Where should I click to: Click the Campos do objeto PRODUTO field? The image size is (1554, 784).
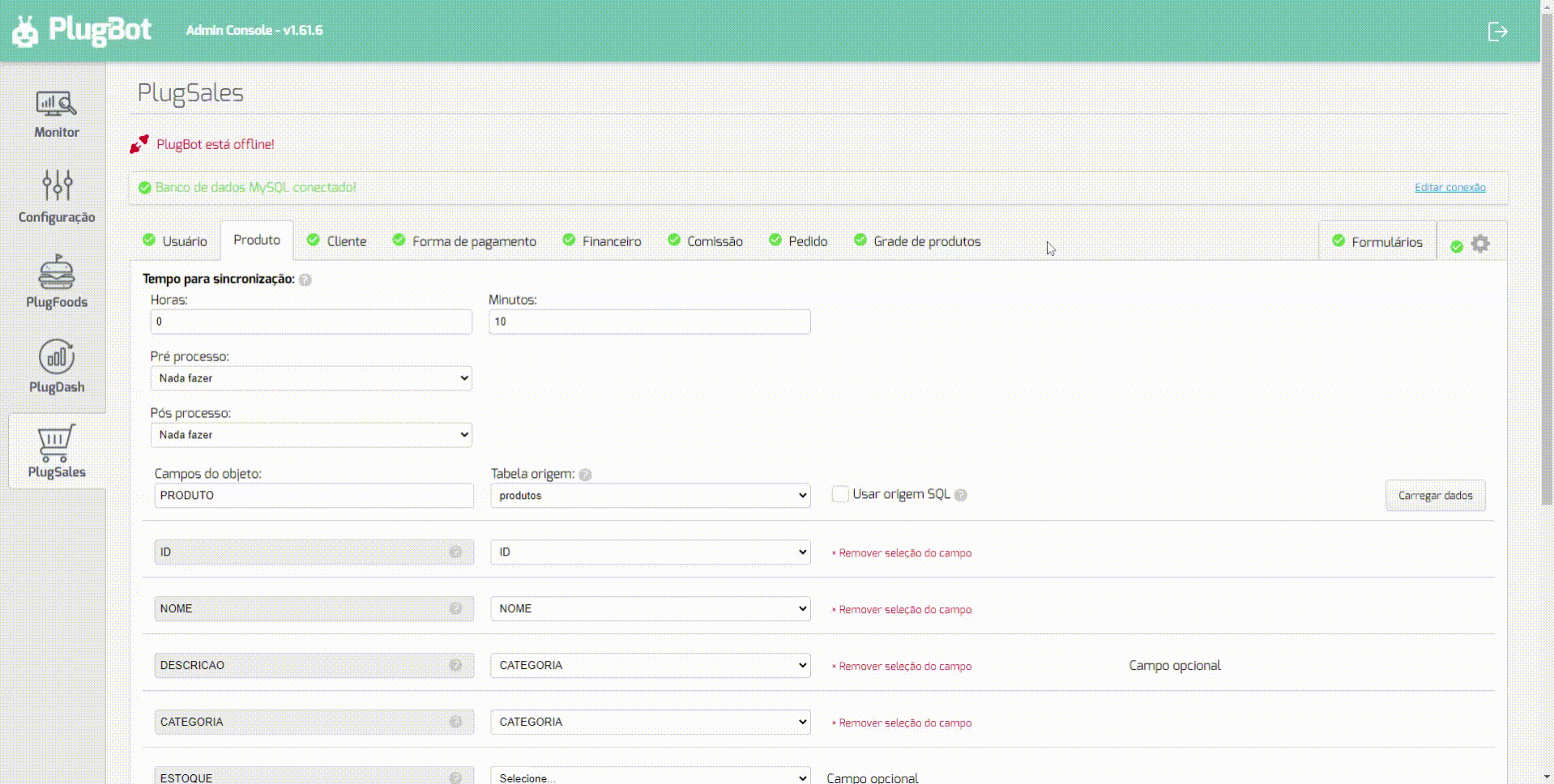(x=314, y=496)
